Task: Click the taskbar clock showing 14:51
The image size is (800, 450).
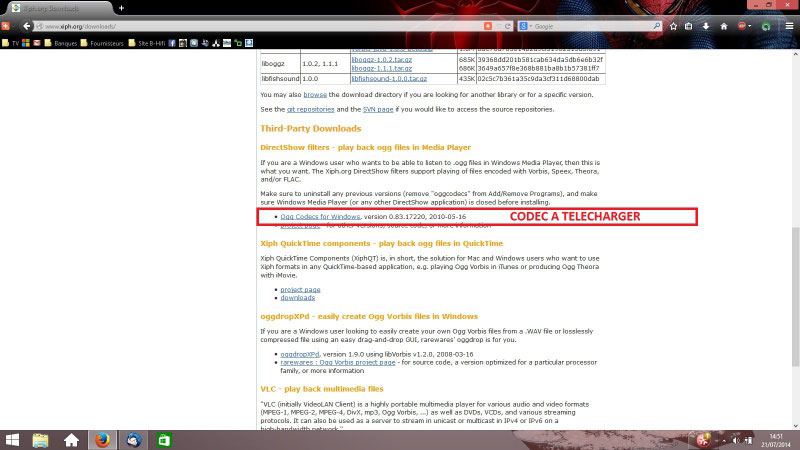Action: pos(776,440)
